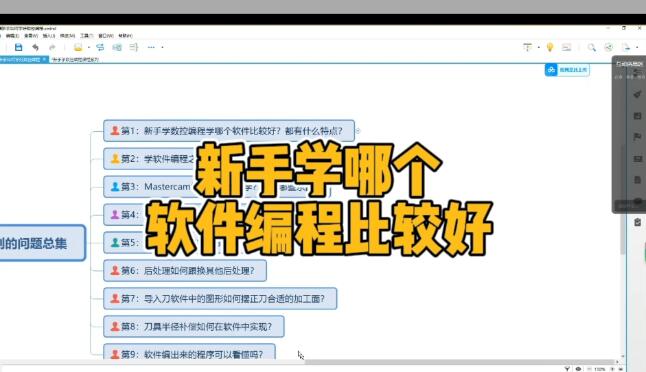Viewport: 646px width, 372px height.
Task: Select topic 第6 about 后处理
Action: (x=185, y=271)
